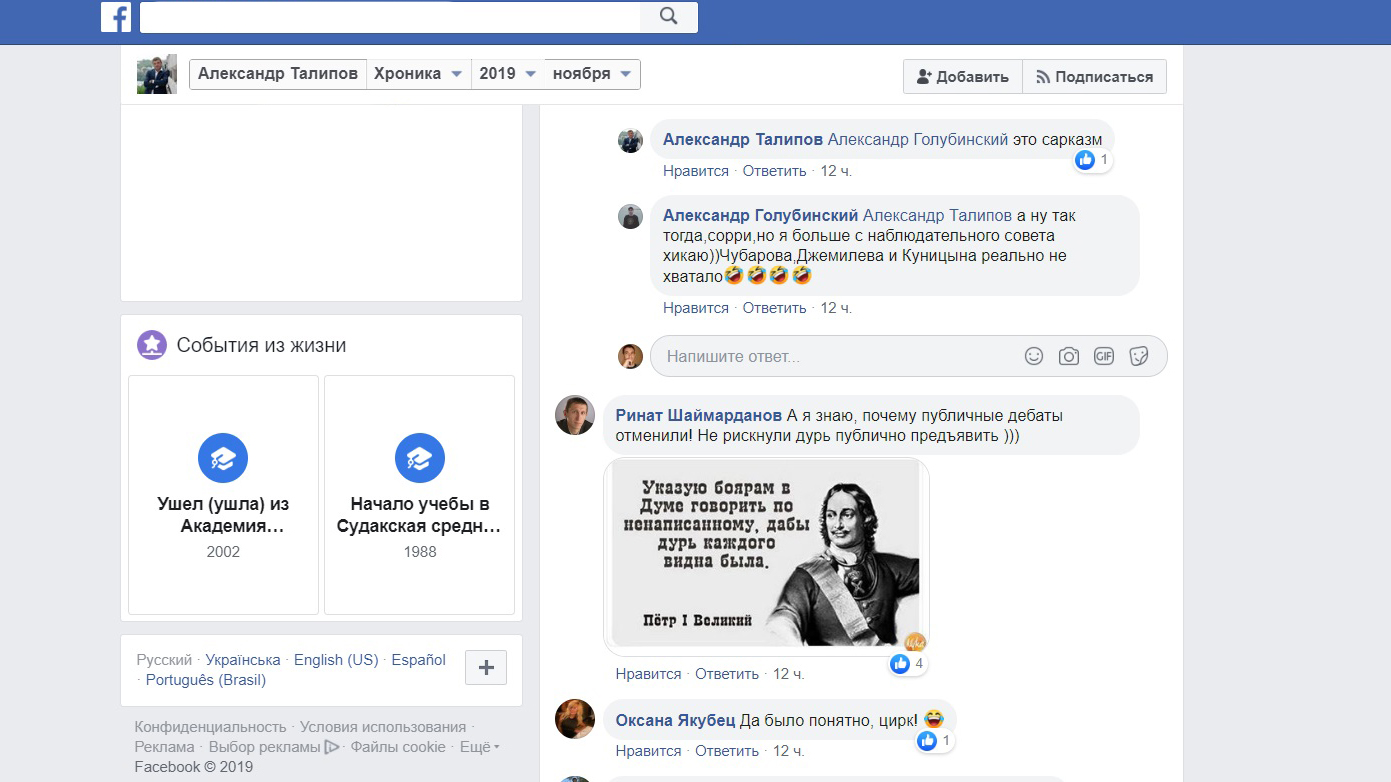Viewport: 1391px width, 782px height.
Task: Expand the Хроника dropdown
Action: [x=418, y=74]
